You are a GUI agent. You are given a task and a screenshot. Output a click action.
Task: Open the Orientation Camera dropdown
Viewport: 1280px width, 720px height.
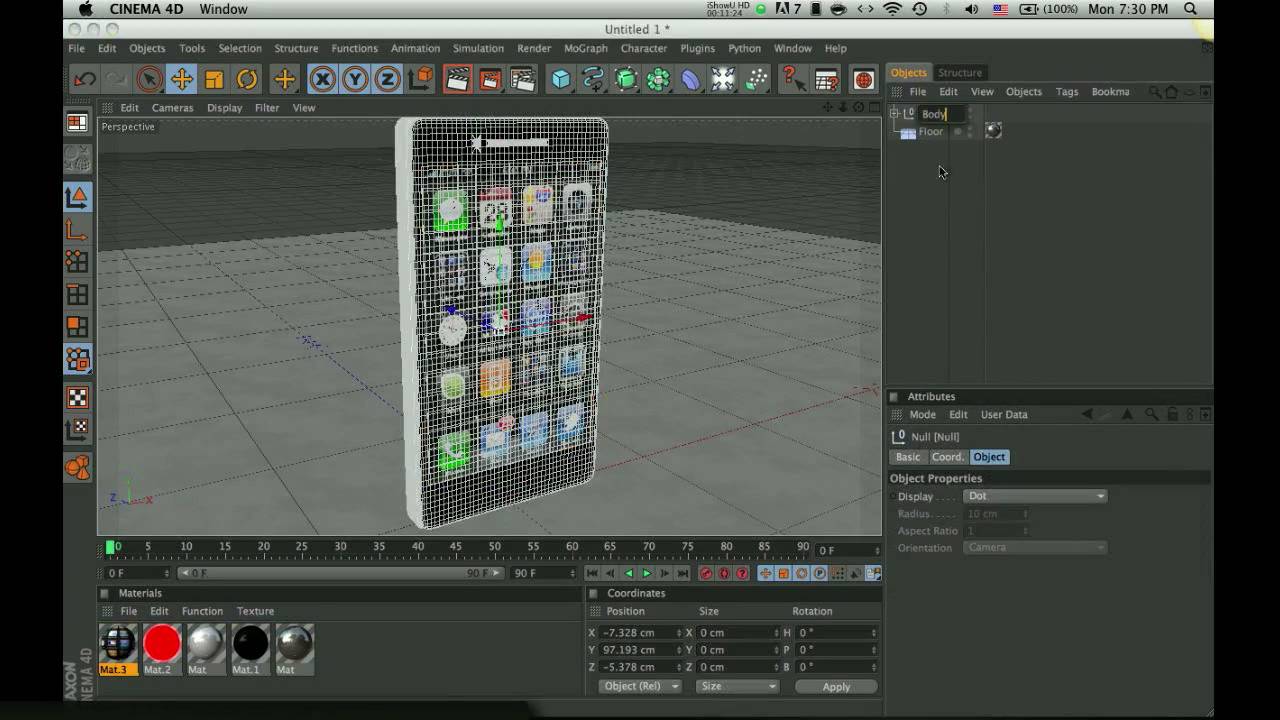1035,548
